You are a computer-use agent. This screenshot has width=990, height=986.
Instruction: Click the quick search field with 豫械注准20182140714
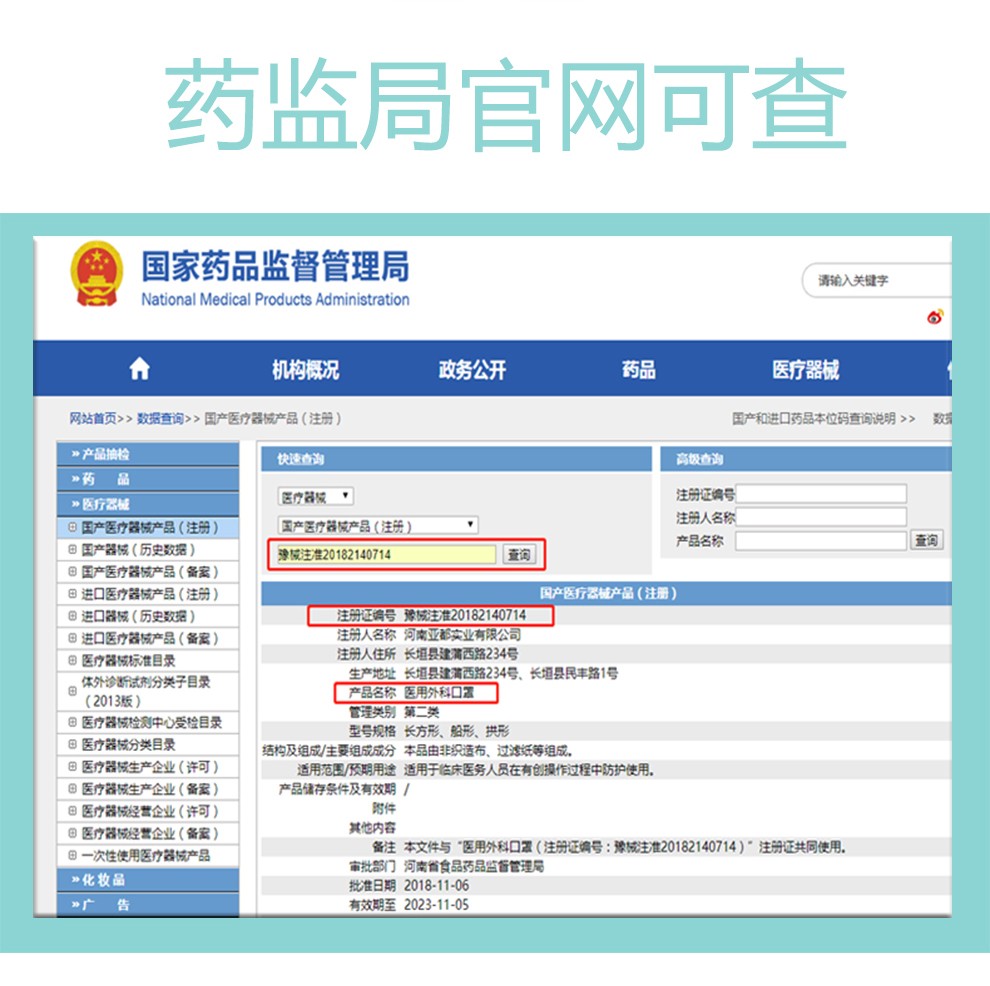coord(386,555)
